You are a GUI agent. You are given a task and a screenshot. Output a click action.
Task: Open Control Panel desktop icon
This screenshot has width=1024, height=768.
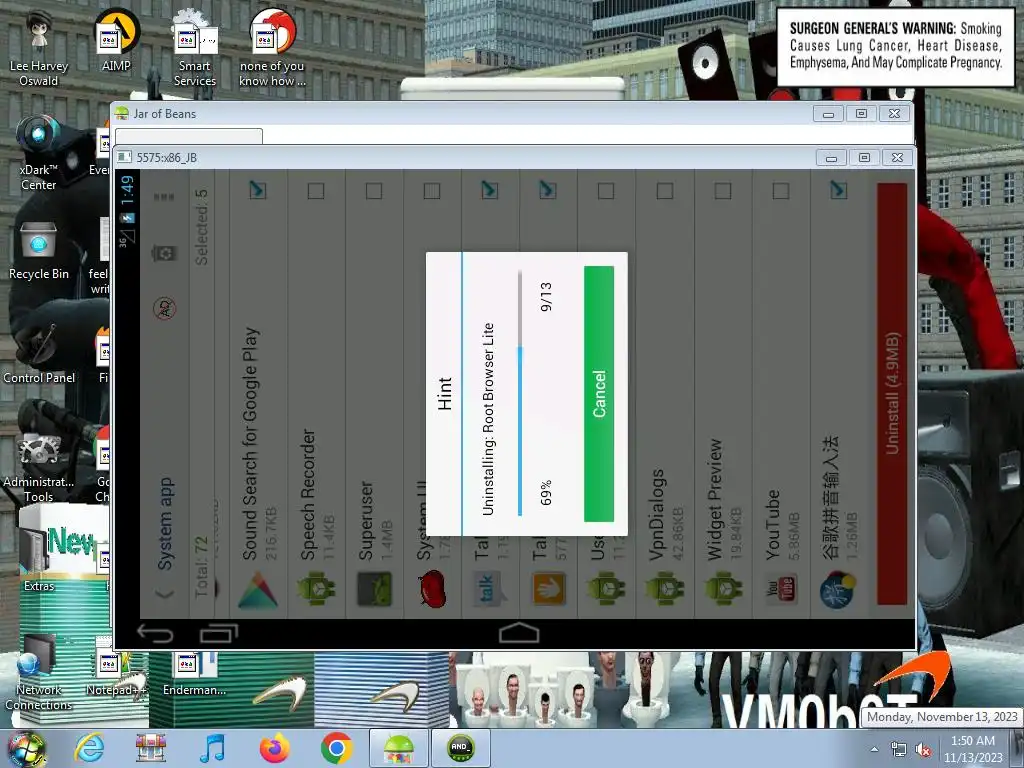[x=39, y=353]
